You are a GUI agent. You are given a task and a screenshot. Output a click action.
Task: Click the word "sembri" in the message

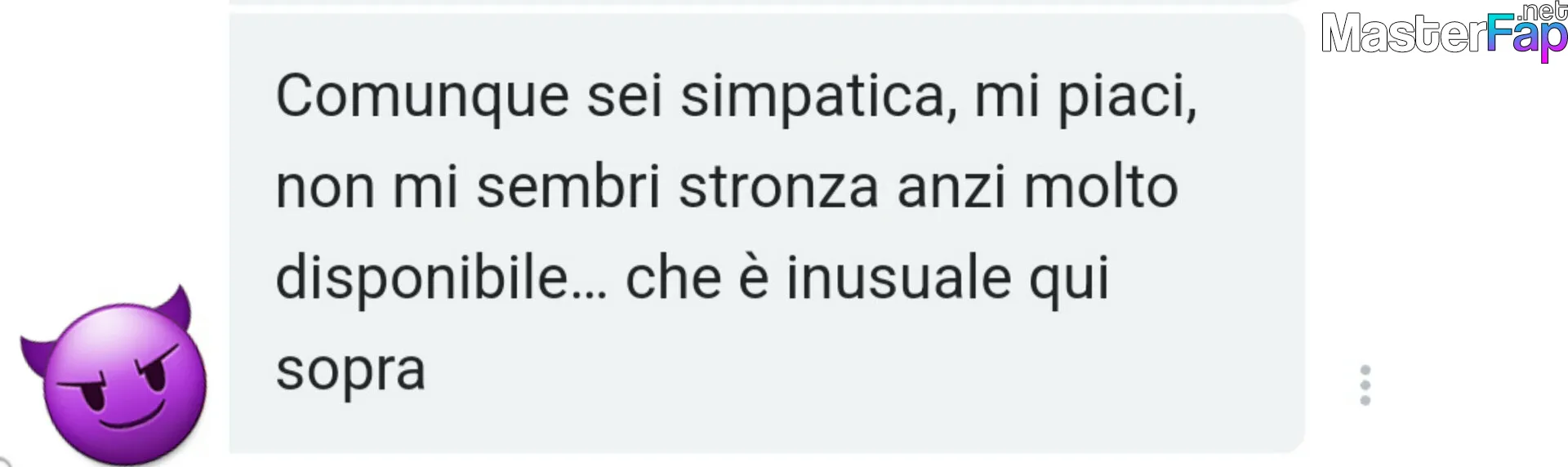tap(568, 187)
